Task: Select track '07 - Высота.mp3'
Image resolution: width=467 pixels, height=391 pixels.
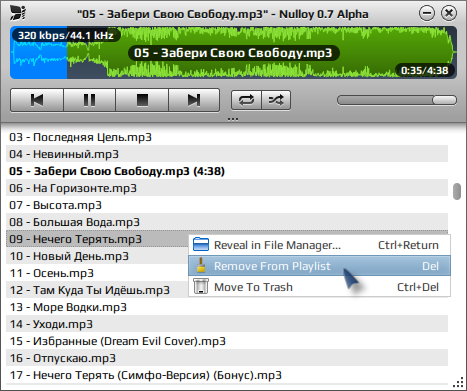Action: coord(227,205)
